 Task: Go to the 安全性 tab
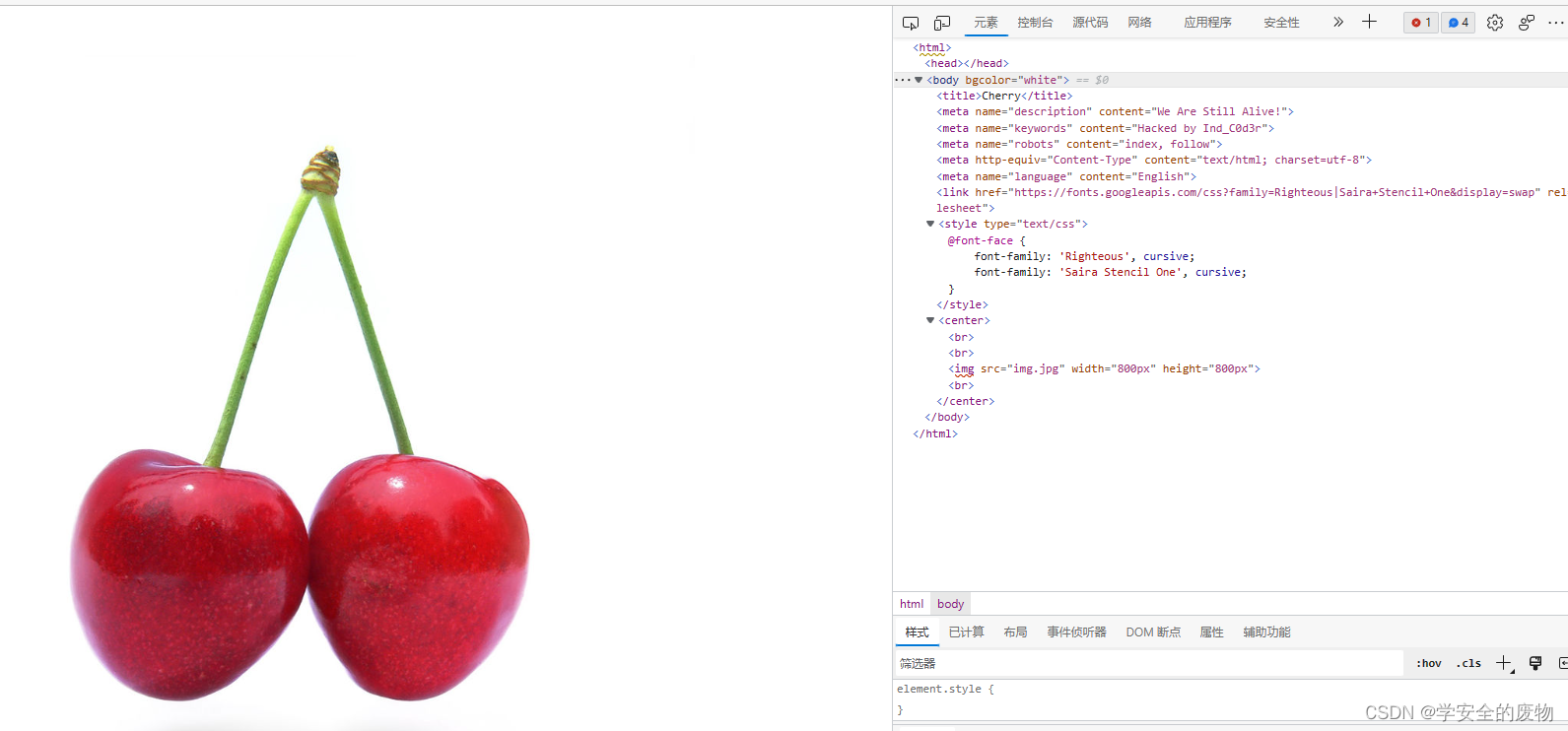(1281, 23)
